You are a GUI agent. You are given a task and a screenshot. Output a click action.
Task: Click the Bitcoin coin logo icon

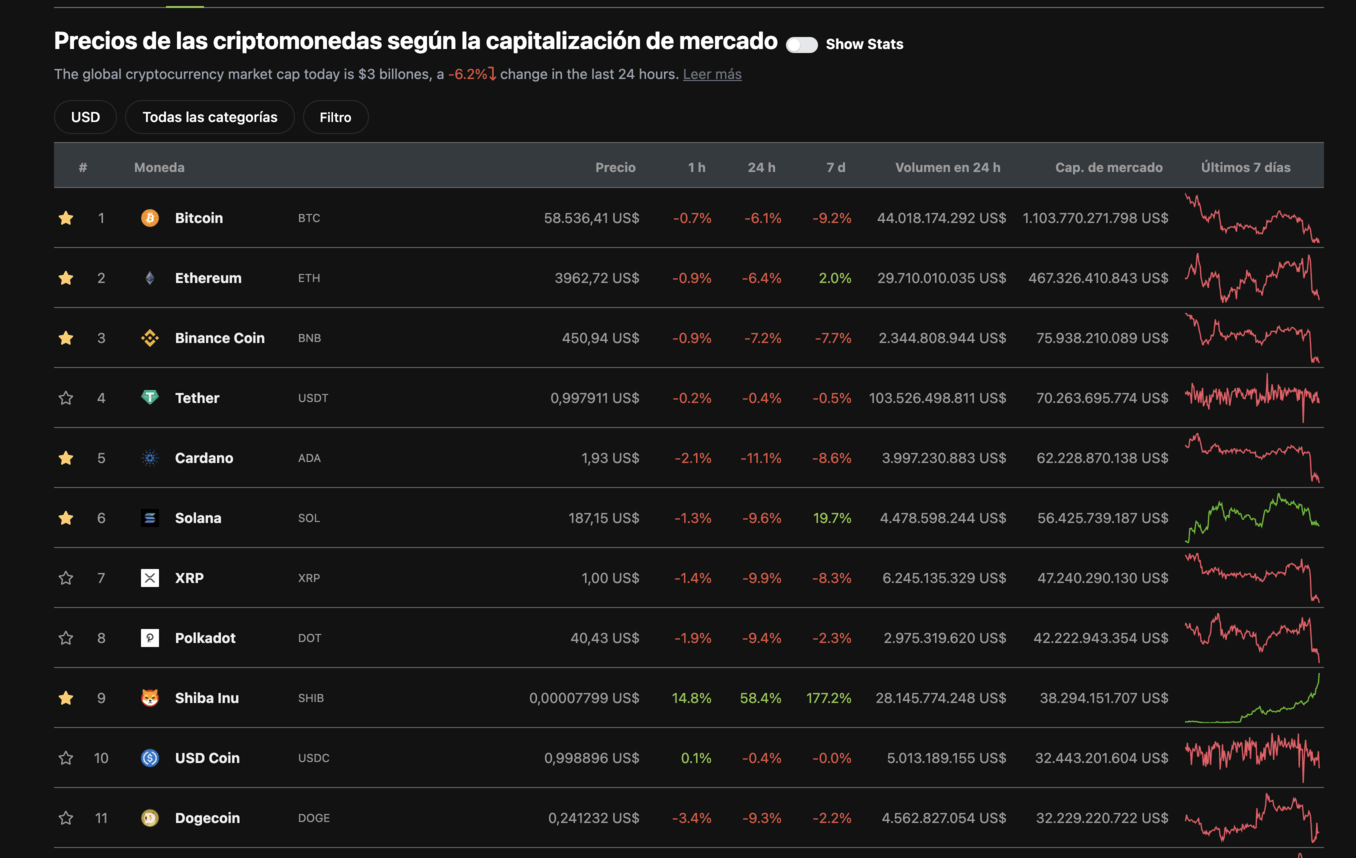pyautogui.click(x=150, y=218)
